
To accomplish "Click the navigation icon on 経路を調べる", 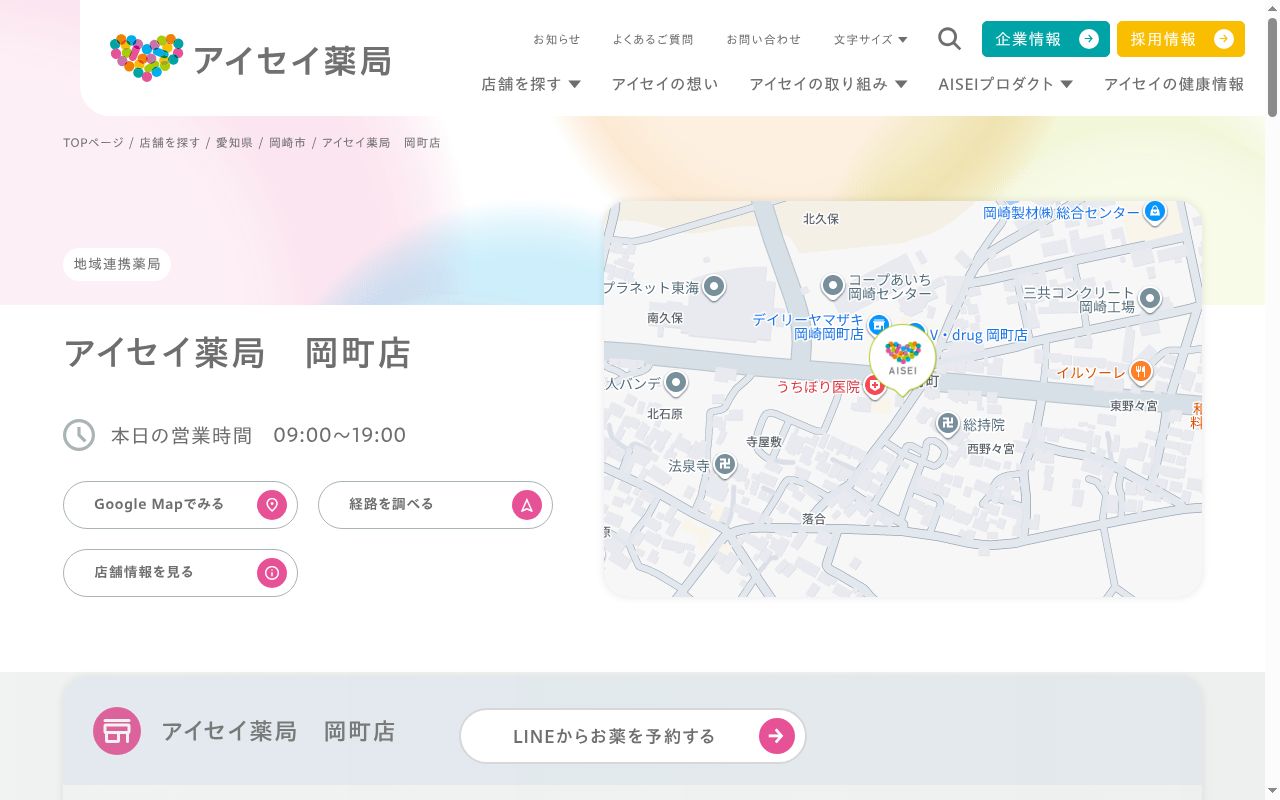I will [527, 505].
